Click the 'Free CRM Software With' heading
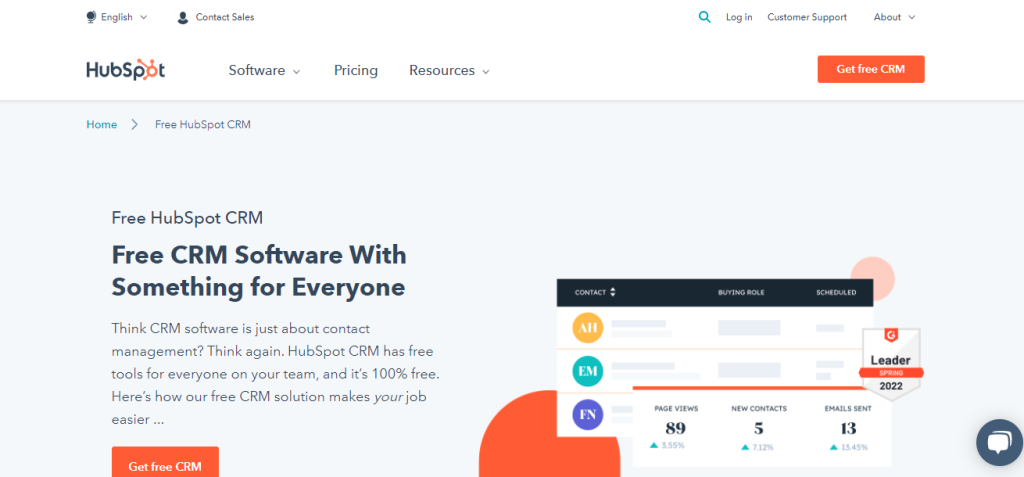Screen dimensions: 1024x477 (x=259, y=254)
